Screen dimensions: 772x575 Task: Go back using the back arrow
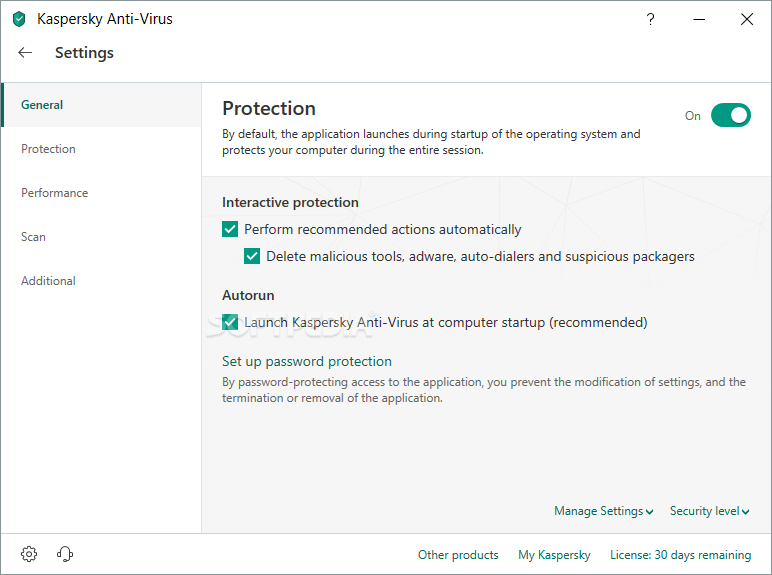tap(25, 53)
